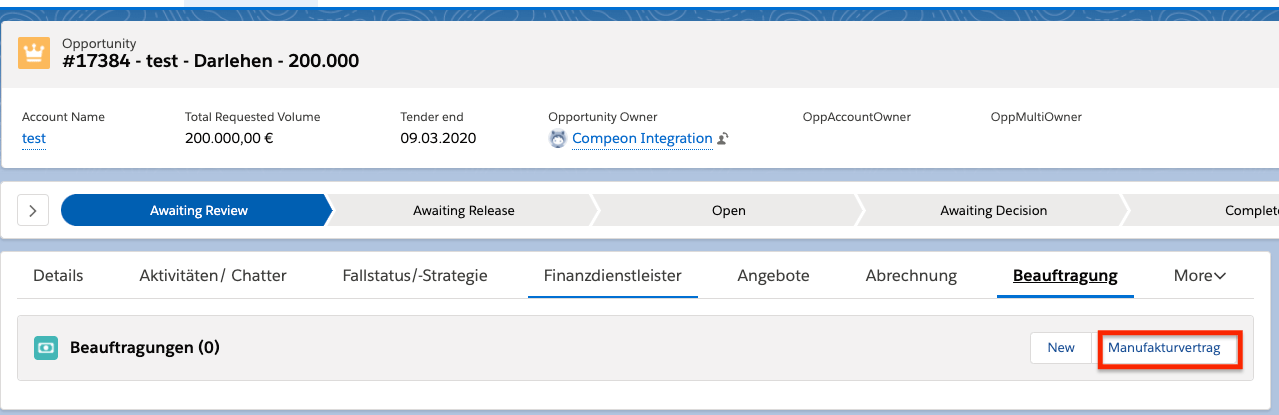Click the Awaiting Review path stage
This screenshot has height=415, width=1279.
198,211
